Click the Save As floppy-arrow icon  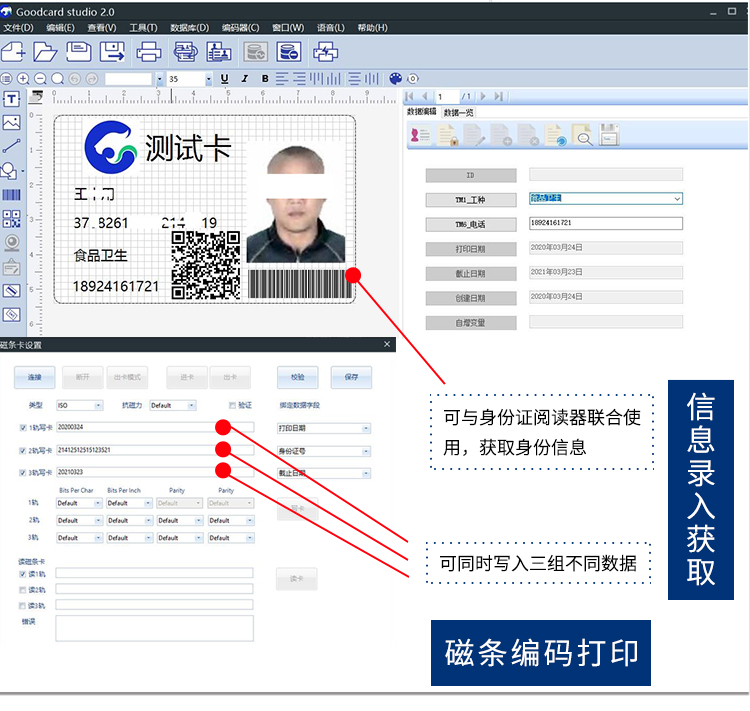112,52
